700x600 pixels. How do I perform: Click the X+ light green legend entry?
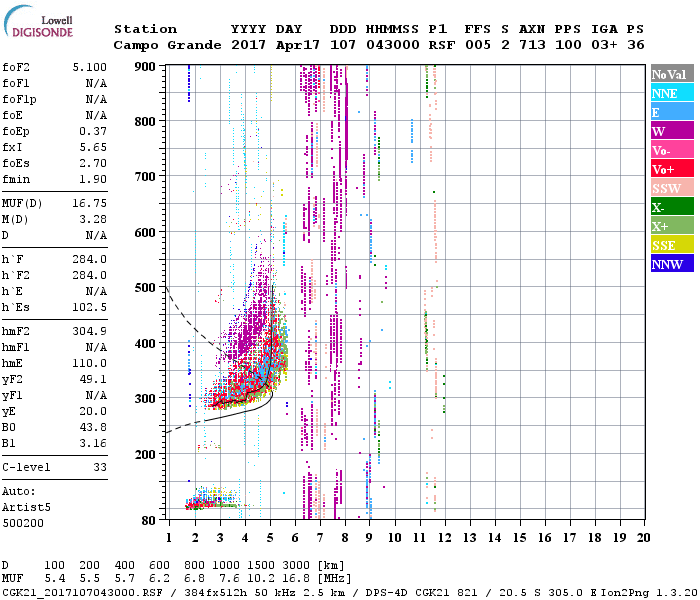pyautogui.click(x=672, y=226)
